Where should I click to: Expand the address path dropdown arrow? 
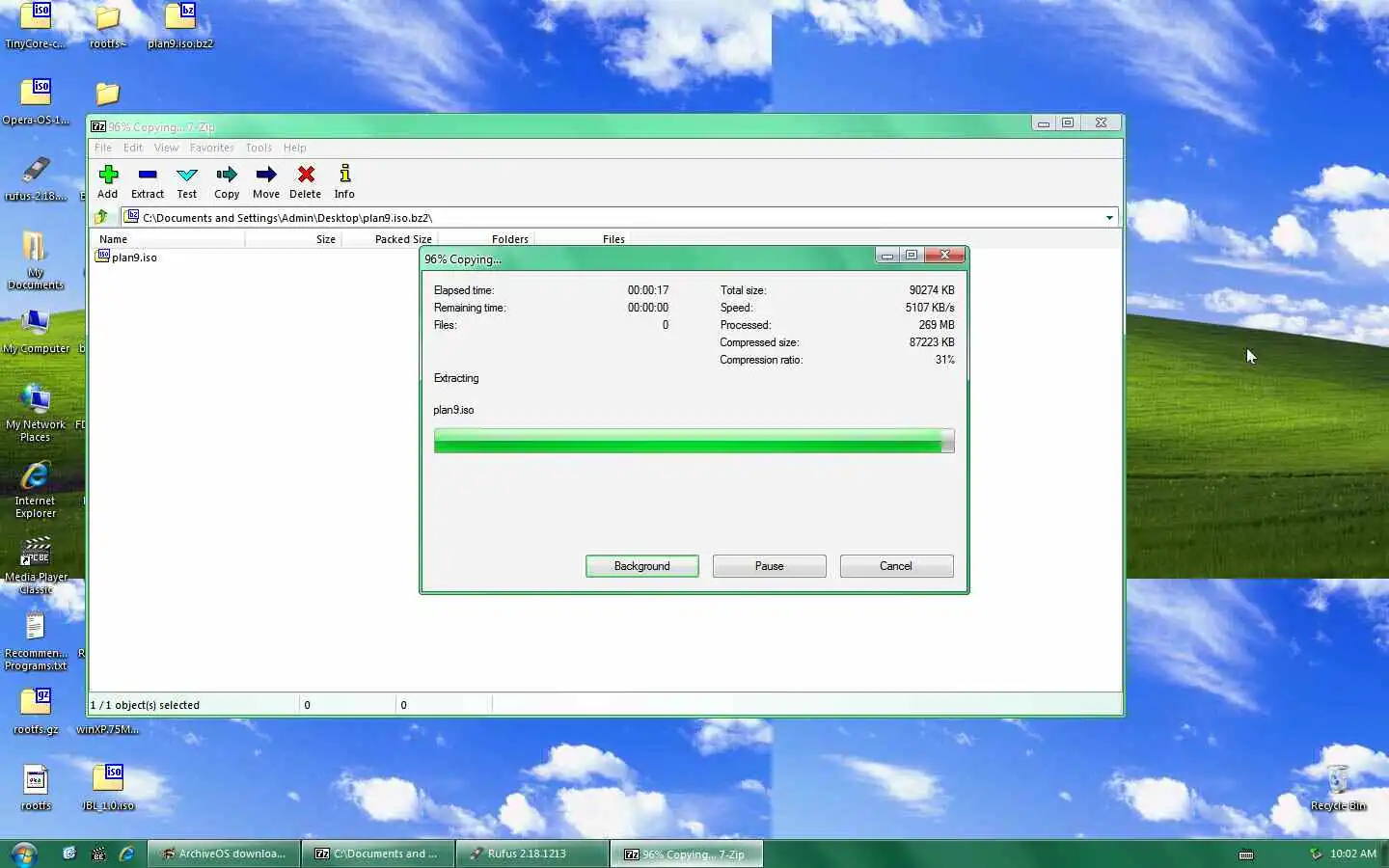(1109, 218)
